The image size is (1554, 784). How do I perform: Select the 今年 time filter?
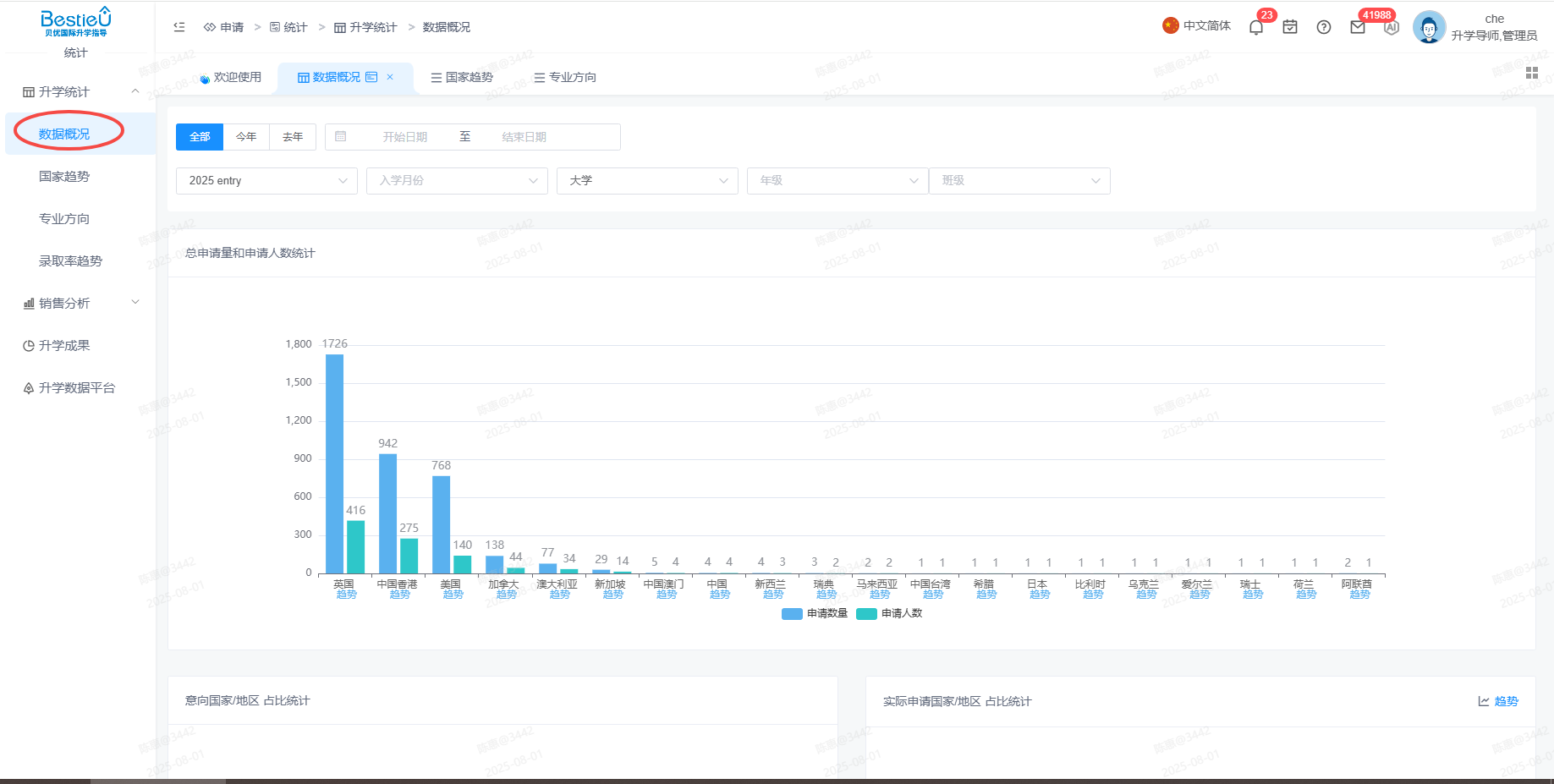pyautogui.click(x=246, y=137)
